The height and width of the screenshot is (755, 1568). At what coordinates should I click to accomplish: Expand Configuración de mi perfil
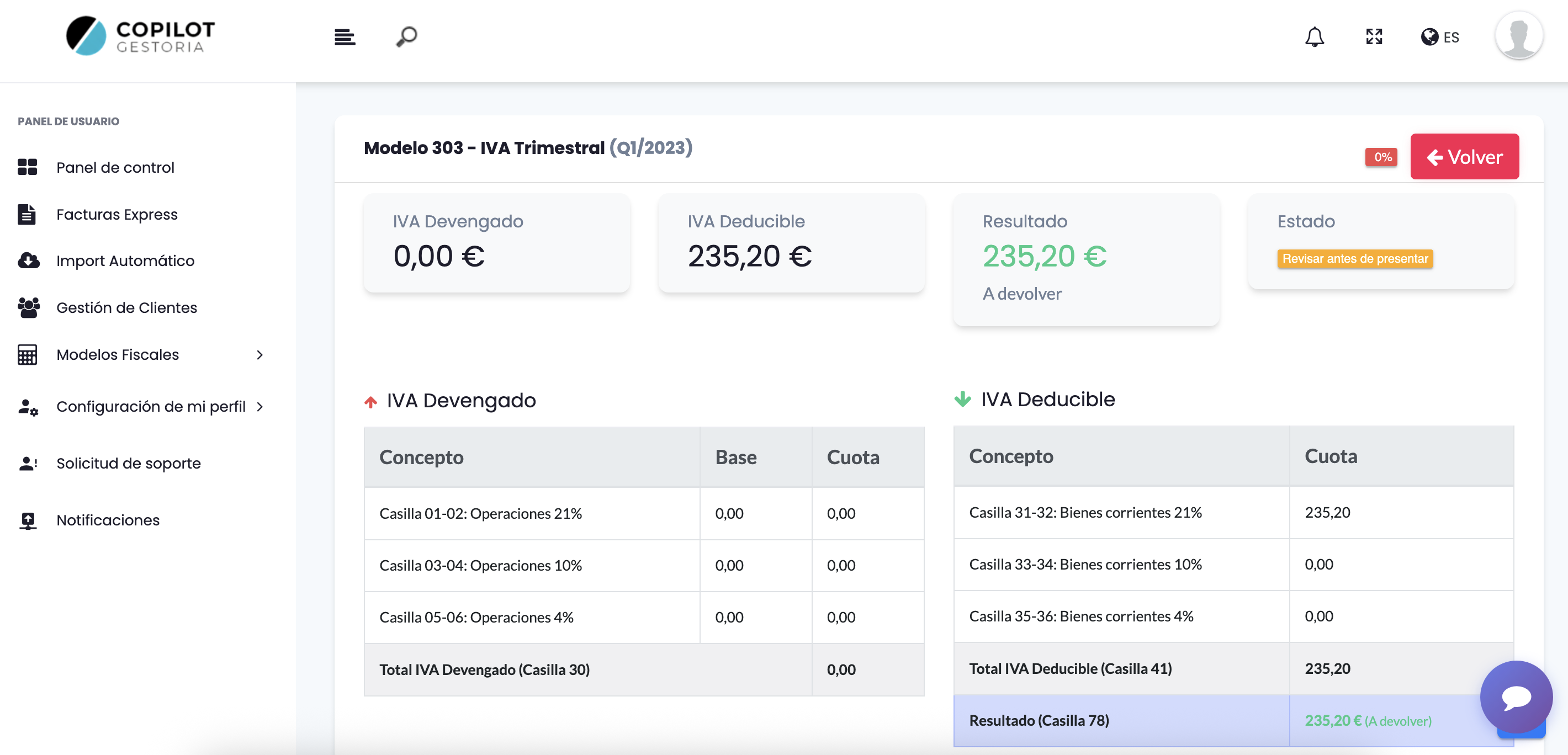[x=261, y=406]
